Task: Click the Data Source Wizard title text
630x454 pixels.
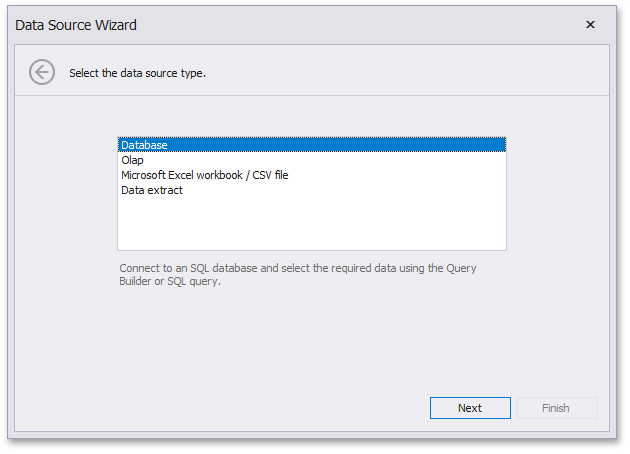Action: tap(76, 25)
